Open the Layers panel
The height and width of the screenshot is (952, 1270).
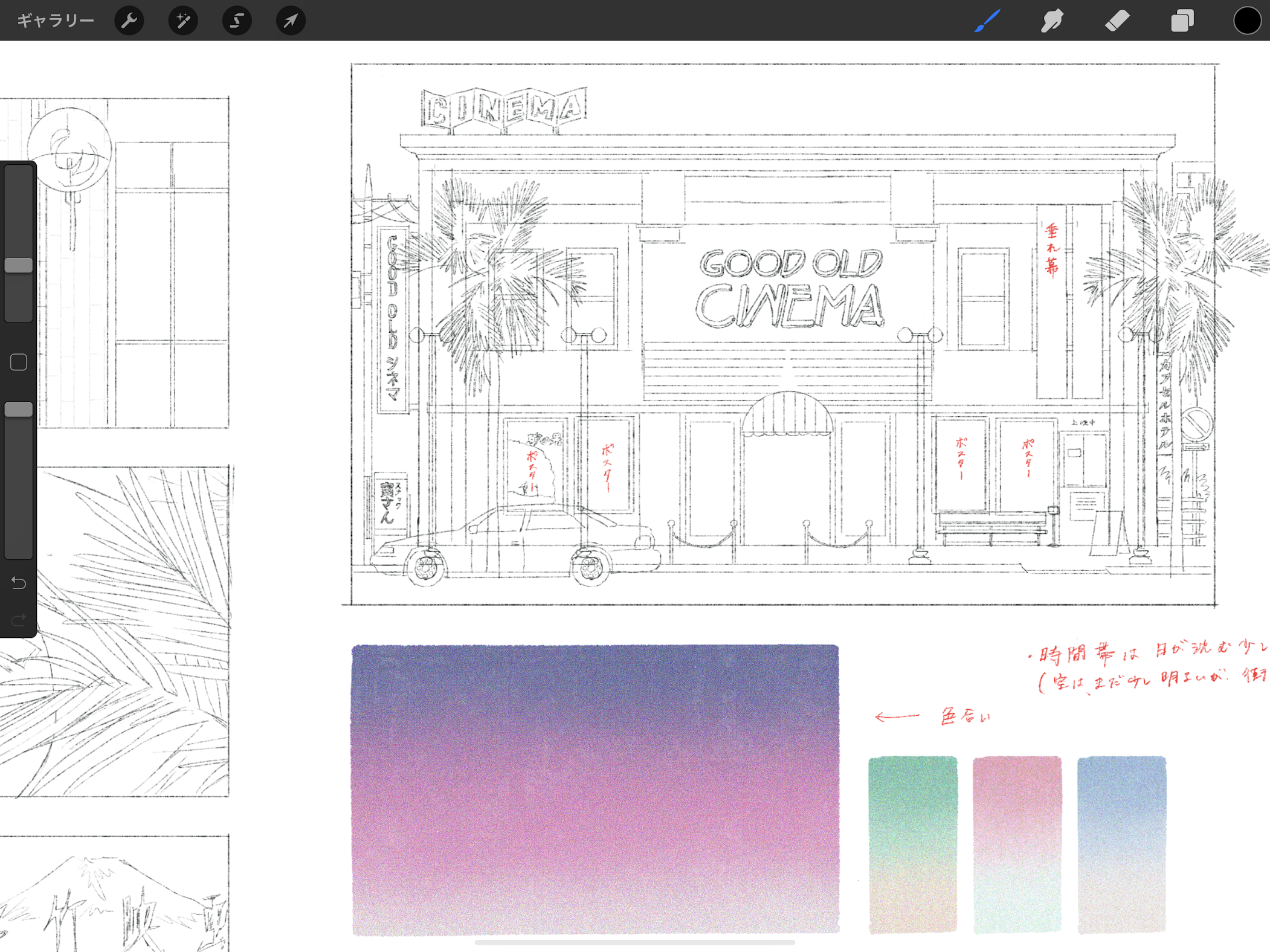1182,21
